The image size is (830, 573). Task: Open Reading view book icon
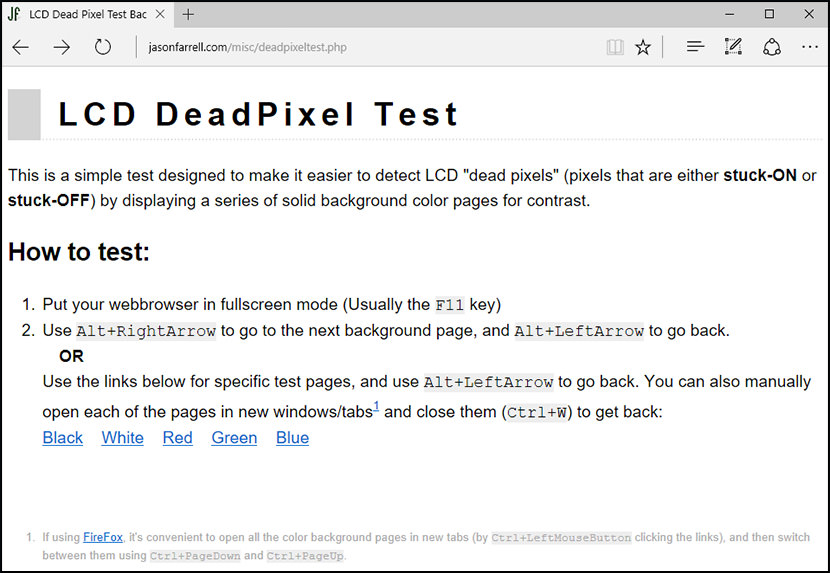click(x=615, y=47)
